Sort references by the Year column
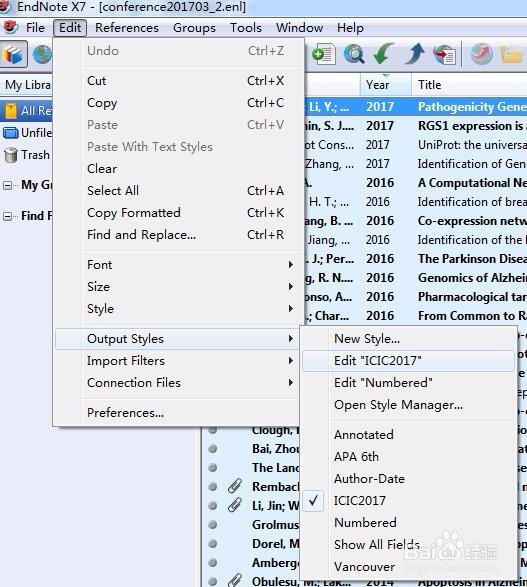Screen dimensions: 527x587 click(386, 85)
